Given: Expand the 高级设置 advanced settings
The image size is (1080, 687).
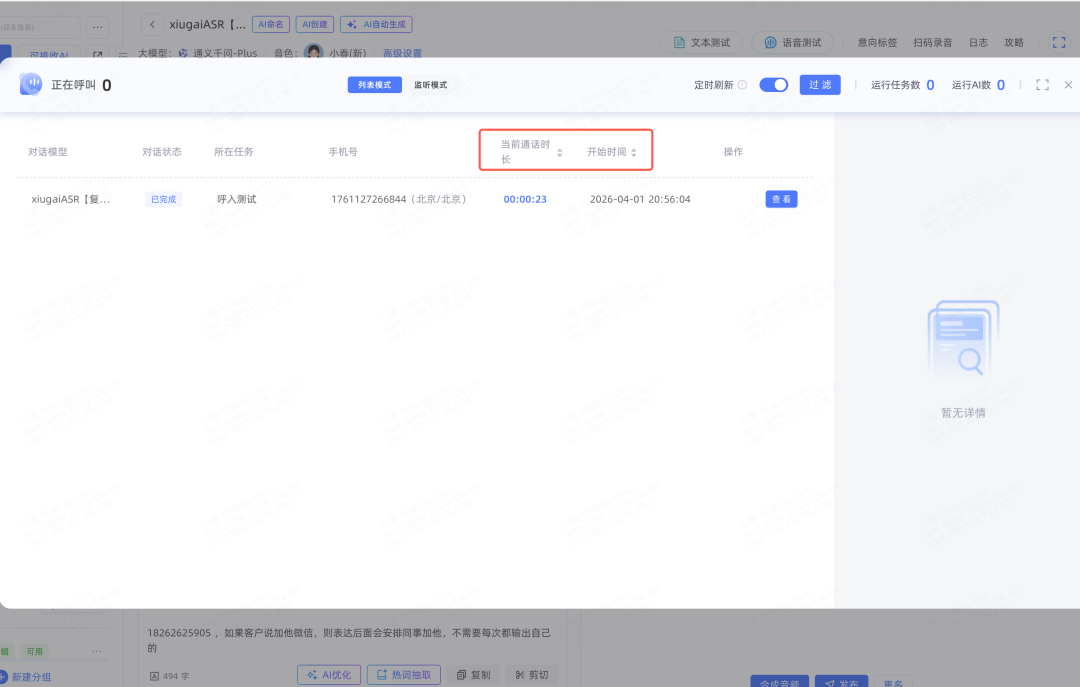Looking at the screenshot, I should [x=402, y=53].
